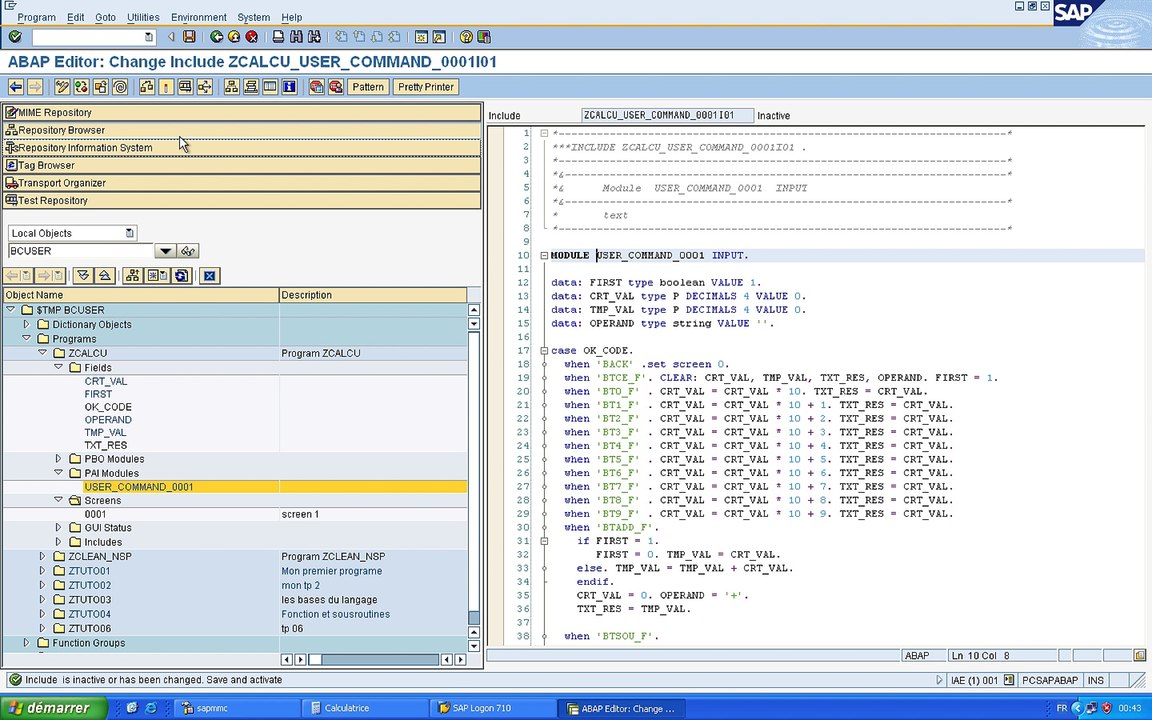Open the Transport Organizer
Screen dimensions: 1152x720
coord(242,183)
